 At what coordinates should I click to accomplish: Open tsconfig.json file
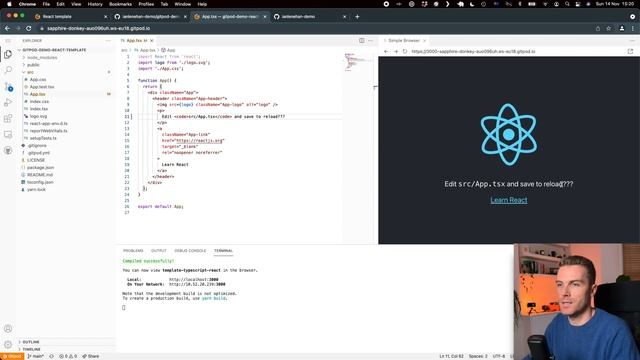pyautogui.click(x=40, y=182)
